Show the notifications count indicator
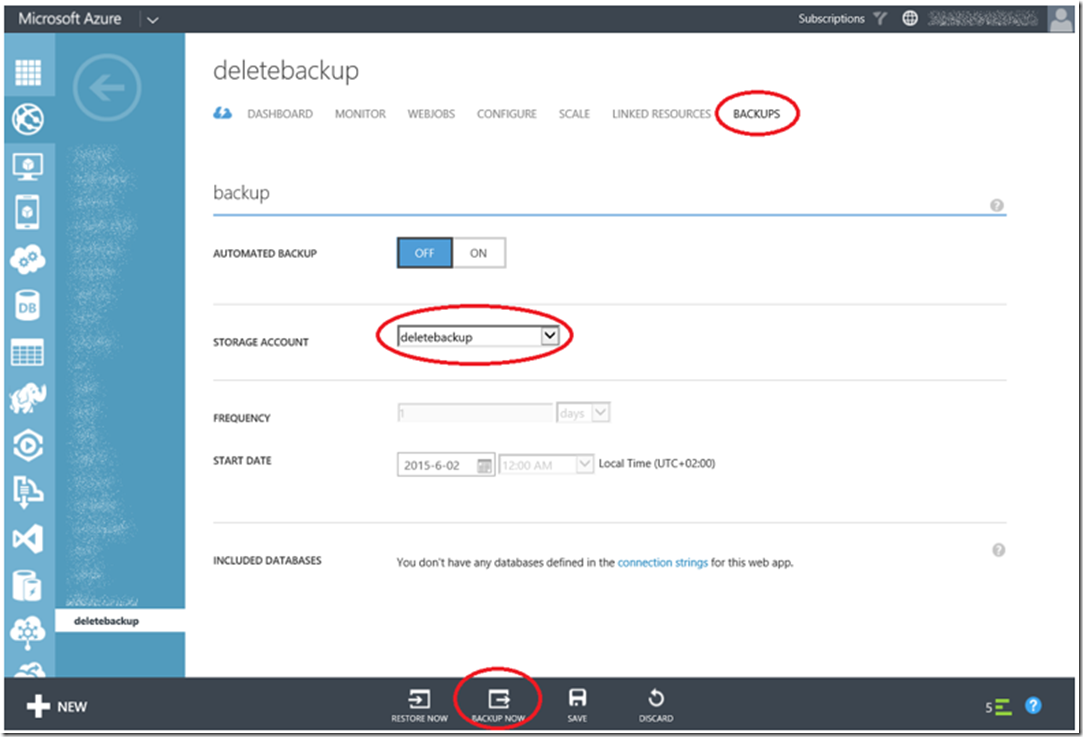 click(998, 707)
